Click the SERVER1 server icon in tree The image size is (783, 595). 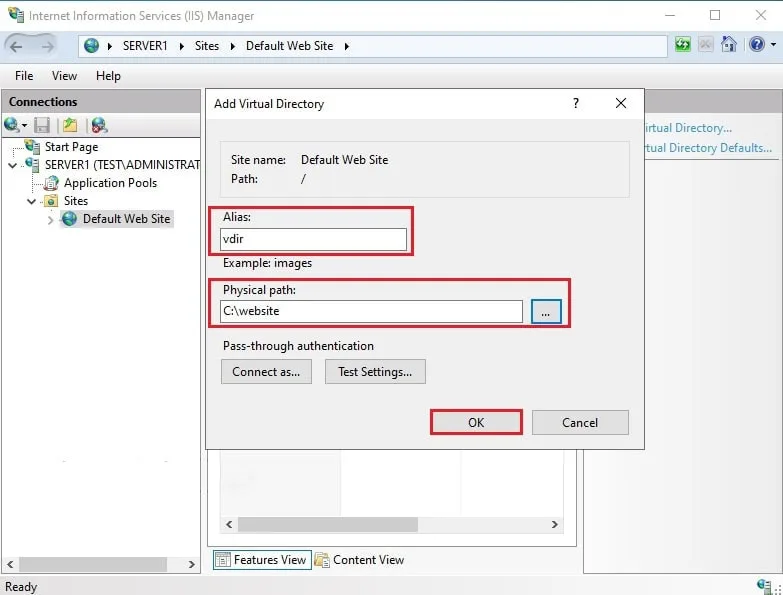pyautogui.click(x=32, y=164)
